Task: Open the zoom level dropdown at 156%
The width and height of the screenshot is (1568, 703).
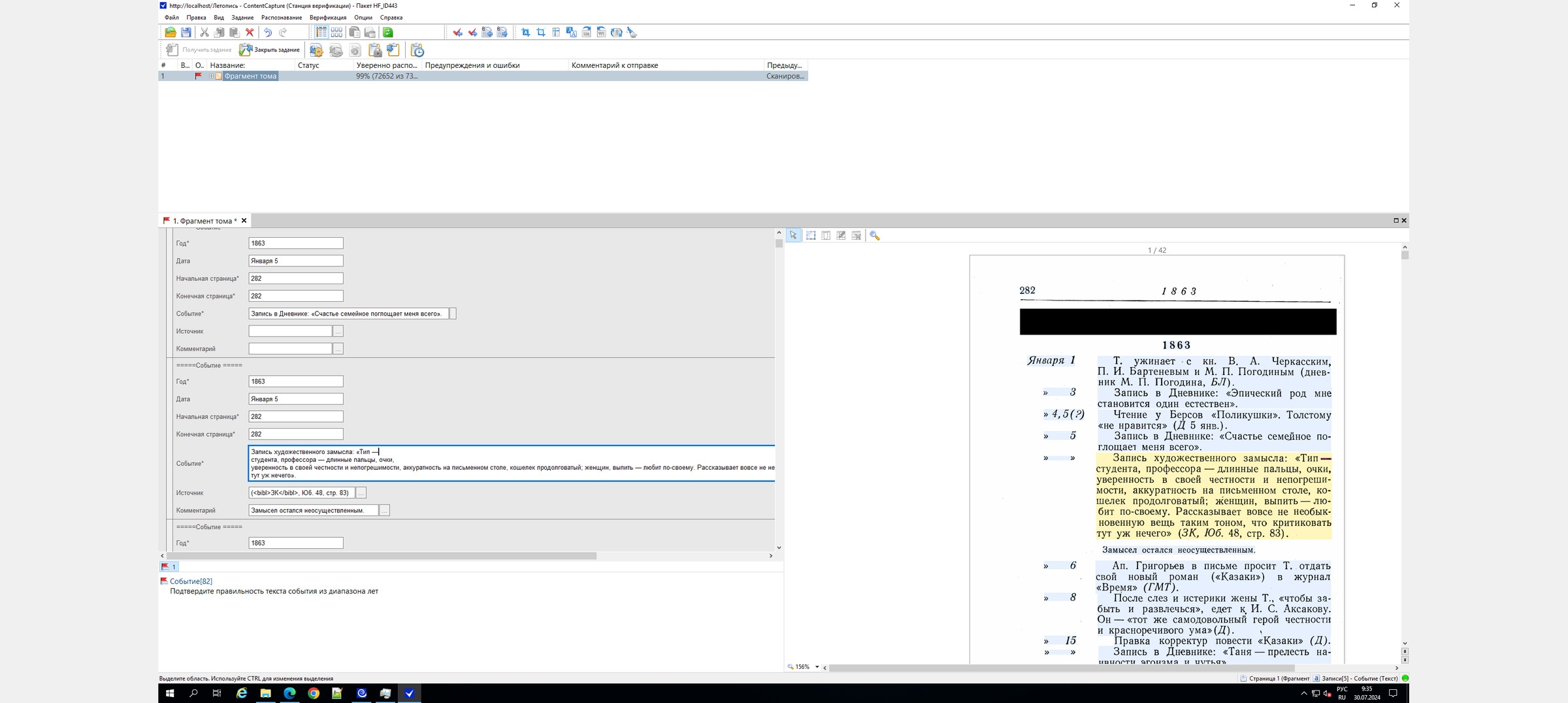Action: [x=817, y=667]
